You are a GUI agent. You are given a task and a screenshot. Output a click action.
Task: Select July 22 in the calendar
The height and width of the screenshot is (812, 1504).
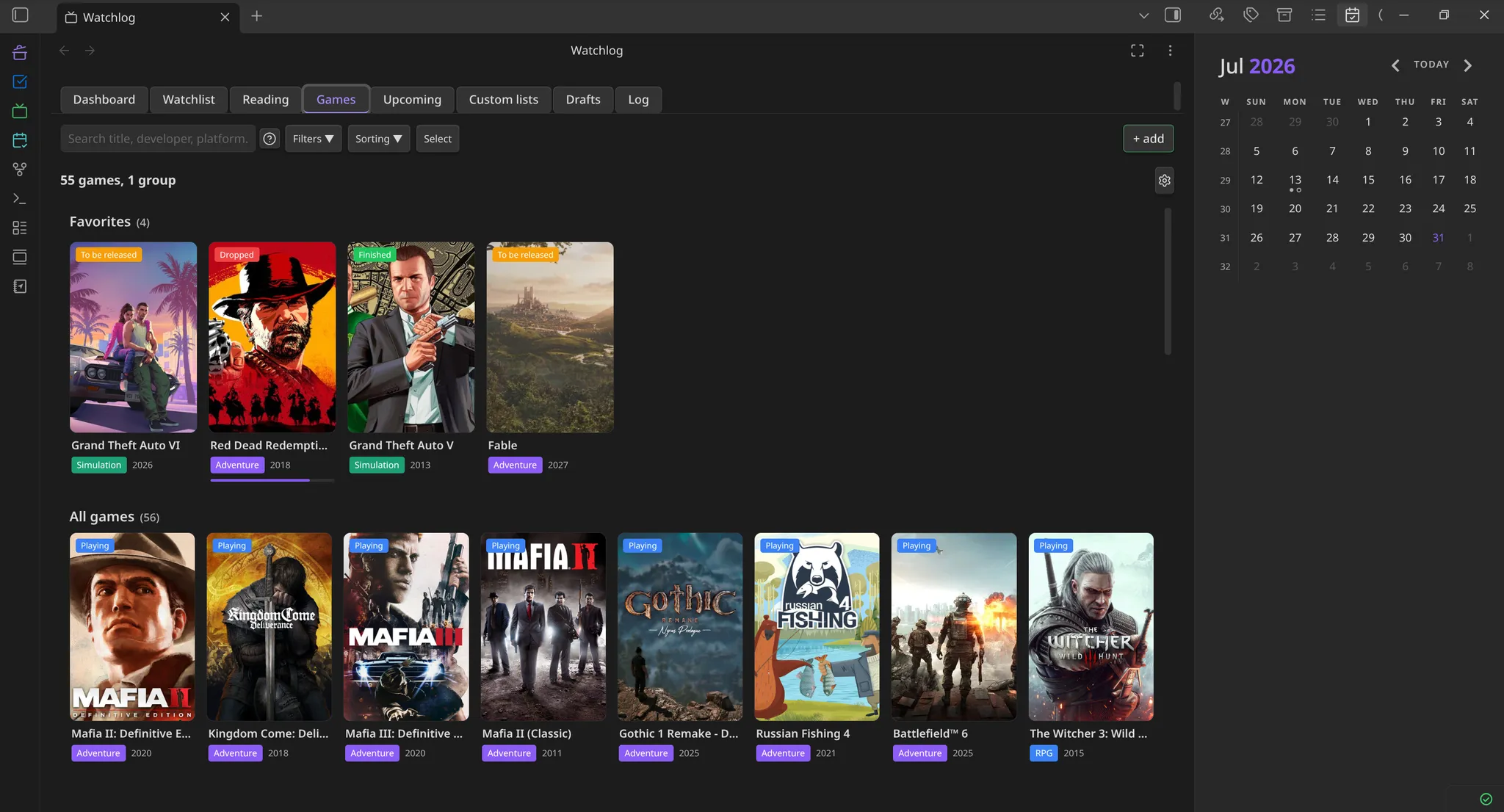pos(1367,209)
